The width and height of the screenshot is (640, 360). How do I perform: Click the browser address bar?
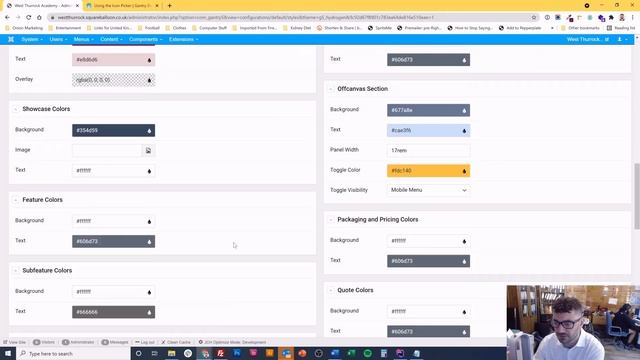point(290,18)
